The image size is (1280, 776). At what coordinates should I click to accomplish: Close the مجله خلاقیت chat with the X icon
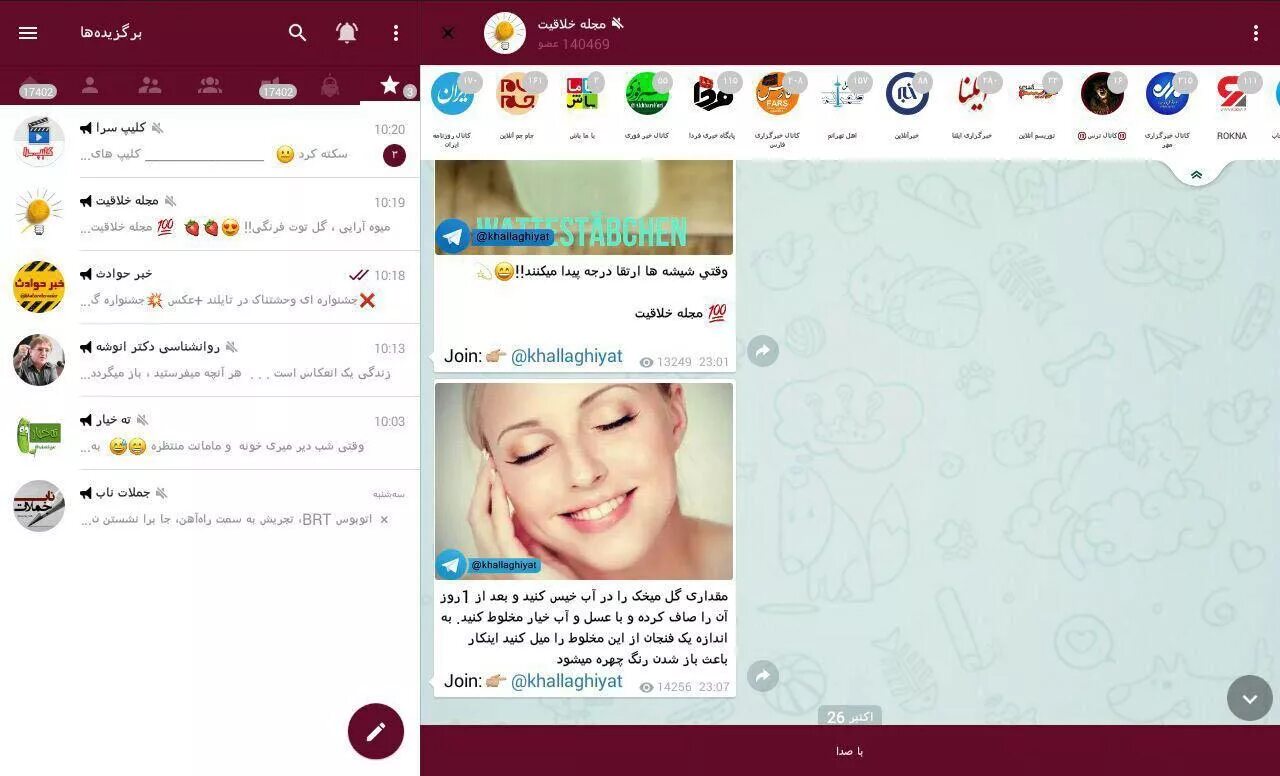[448, 33]
